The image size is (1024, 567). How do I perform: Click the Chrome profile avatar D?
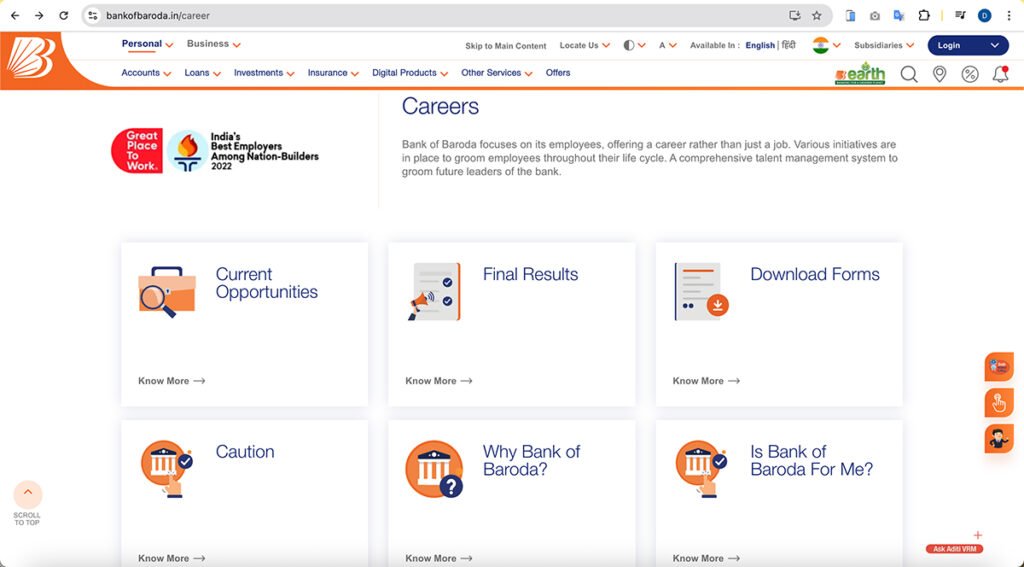(984, 16)
